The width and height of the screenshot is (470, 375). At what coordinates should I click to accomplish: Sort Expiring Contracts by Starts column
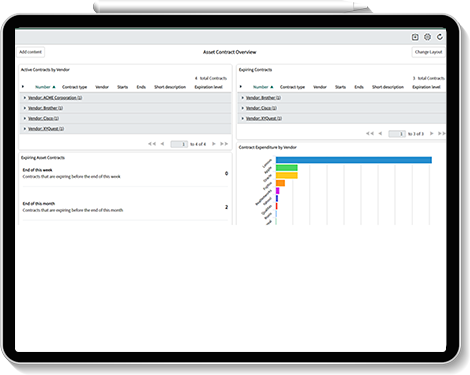pyautogui.click(x=340, y=87)
